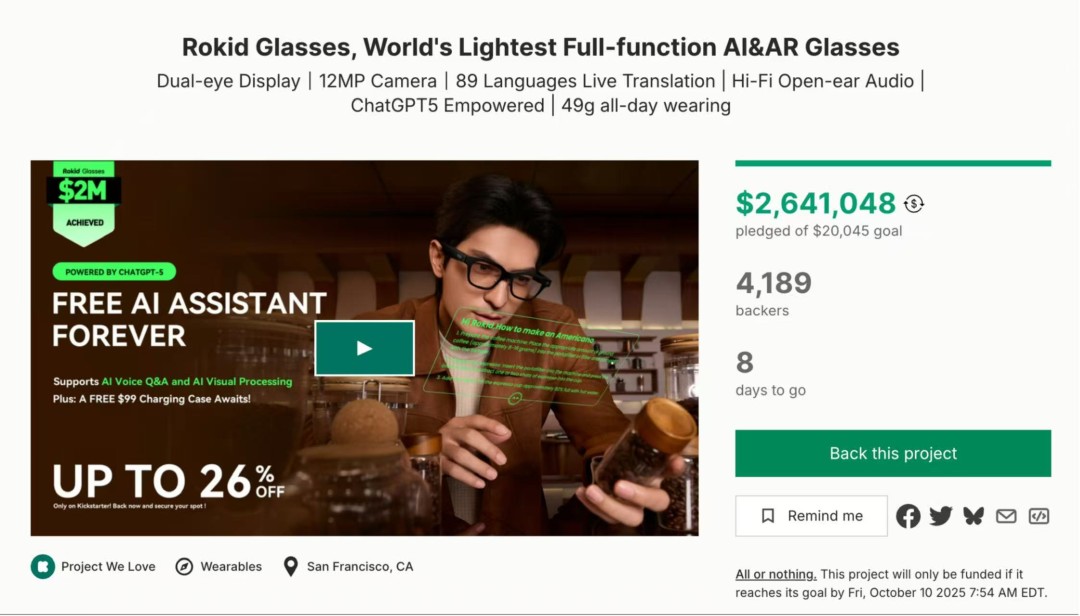This screenshot has width=1080, height=616.
Task: Open the San Francisco, CA location link
Action: tap(359, 567)
